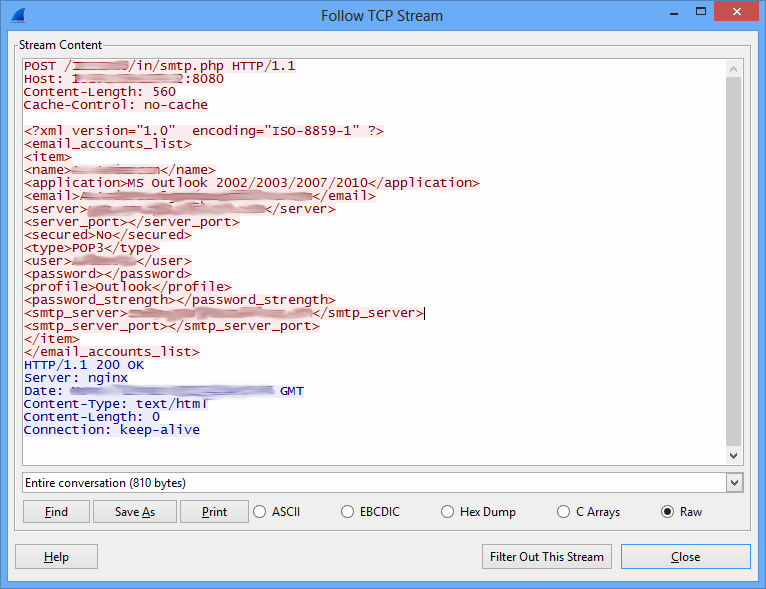Screen dimensions: 766x589
Task: Click the closing email_accounts_list tag
Action: point(112,352)
